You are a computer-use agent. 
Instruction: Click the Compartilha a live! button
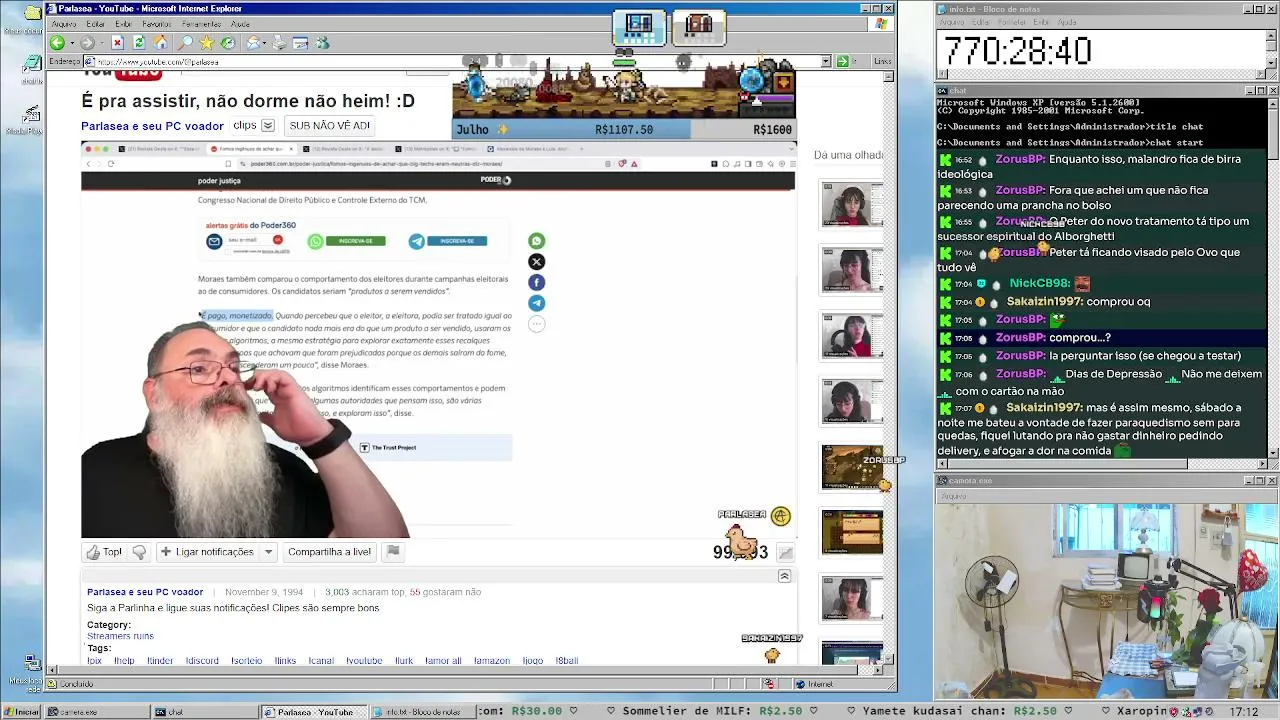(x=329, y=552)
